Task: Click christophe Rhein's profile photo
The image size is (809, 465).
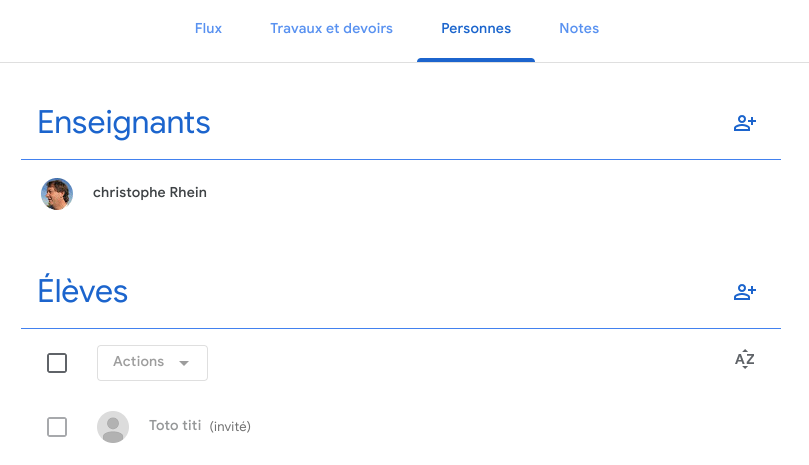Action: click(57, 194)
